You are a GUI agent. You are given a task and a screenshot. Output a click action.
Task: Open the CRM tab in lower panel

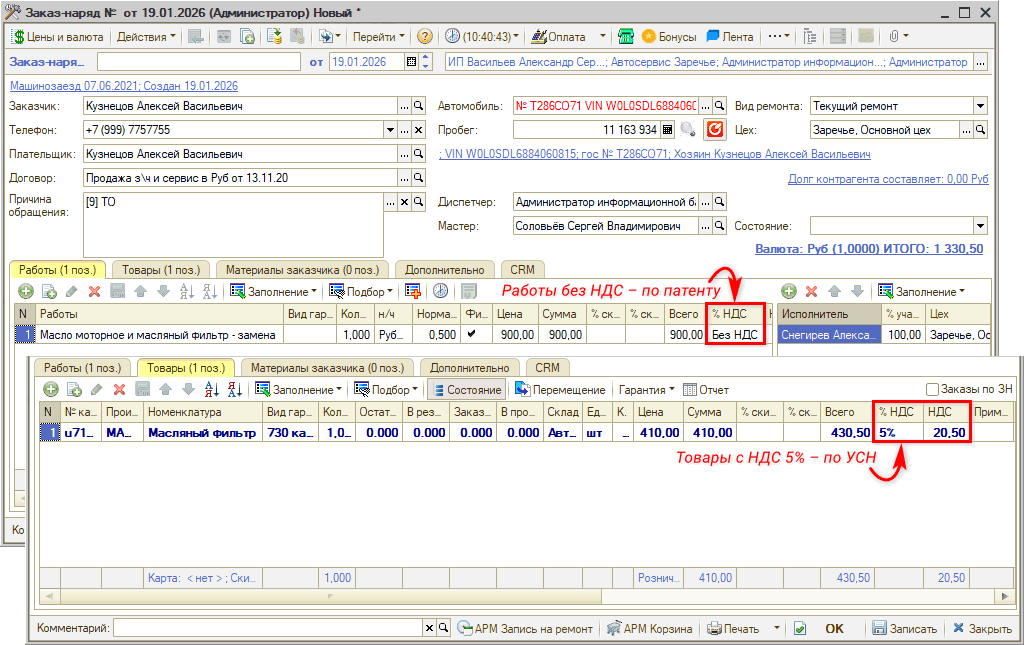click(x=546, y=367)
